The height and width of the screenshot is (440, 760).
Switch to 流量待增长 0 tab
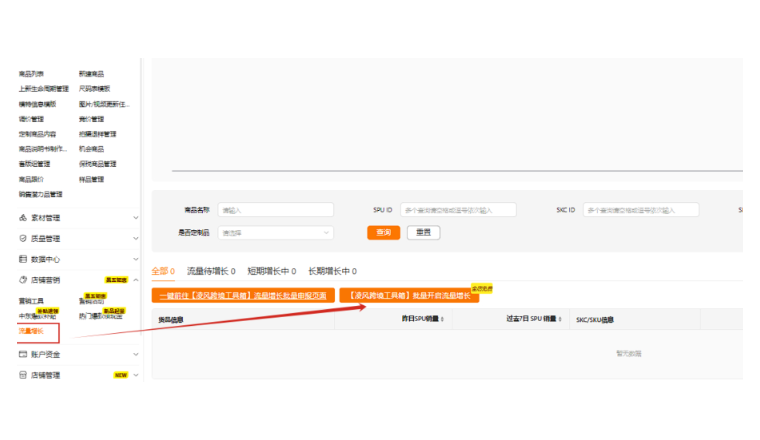coord(211,271)
